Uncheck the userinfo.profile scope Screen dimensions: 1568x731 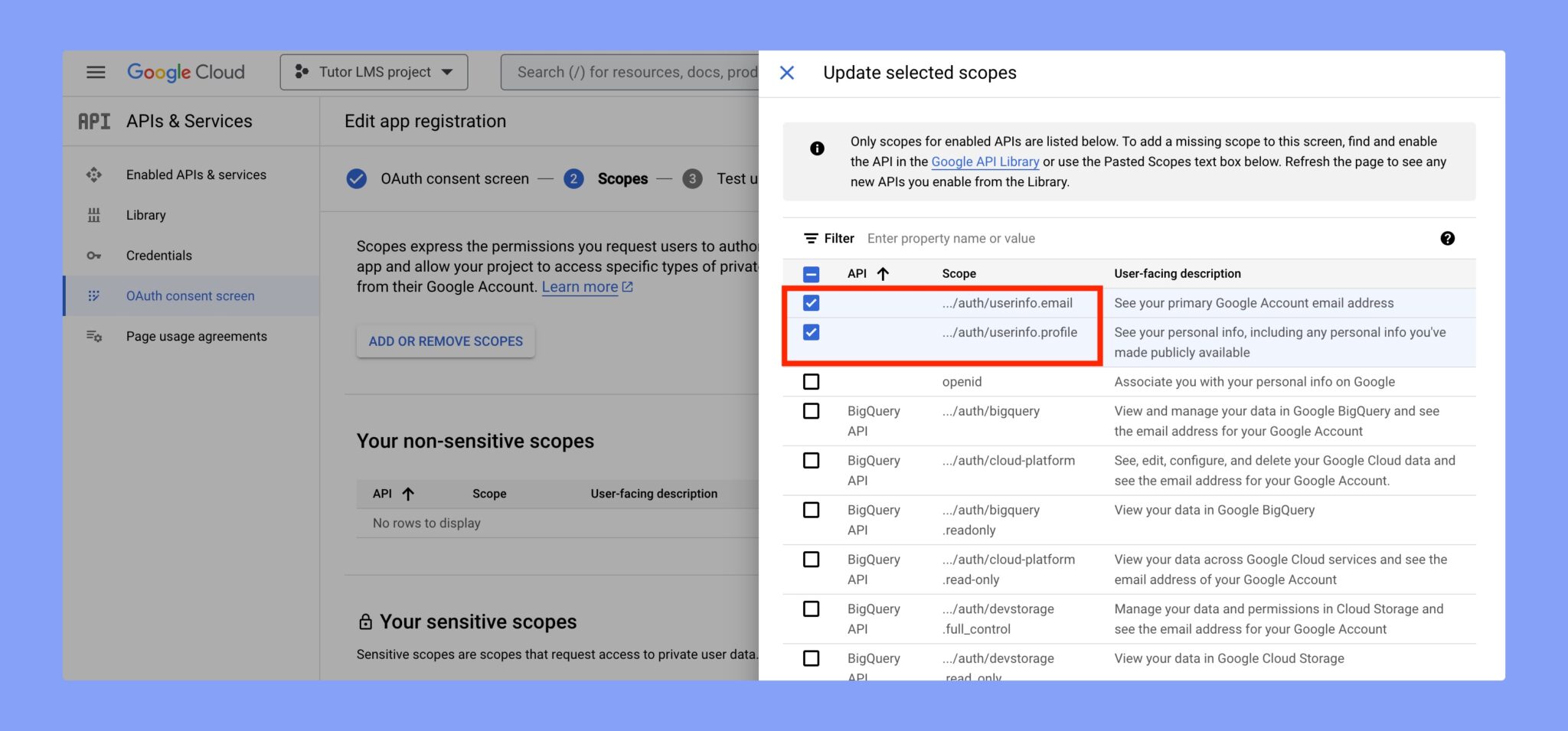811,332
